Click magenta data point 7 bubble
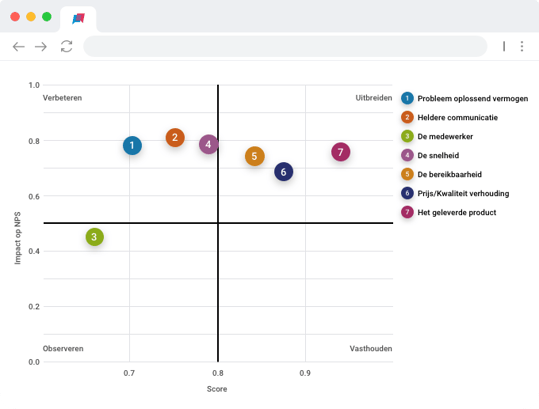 [x=341, y=152]
